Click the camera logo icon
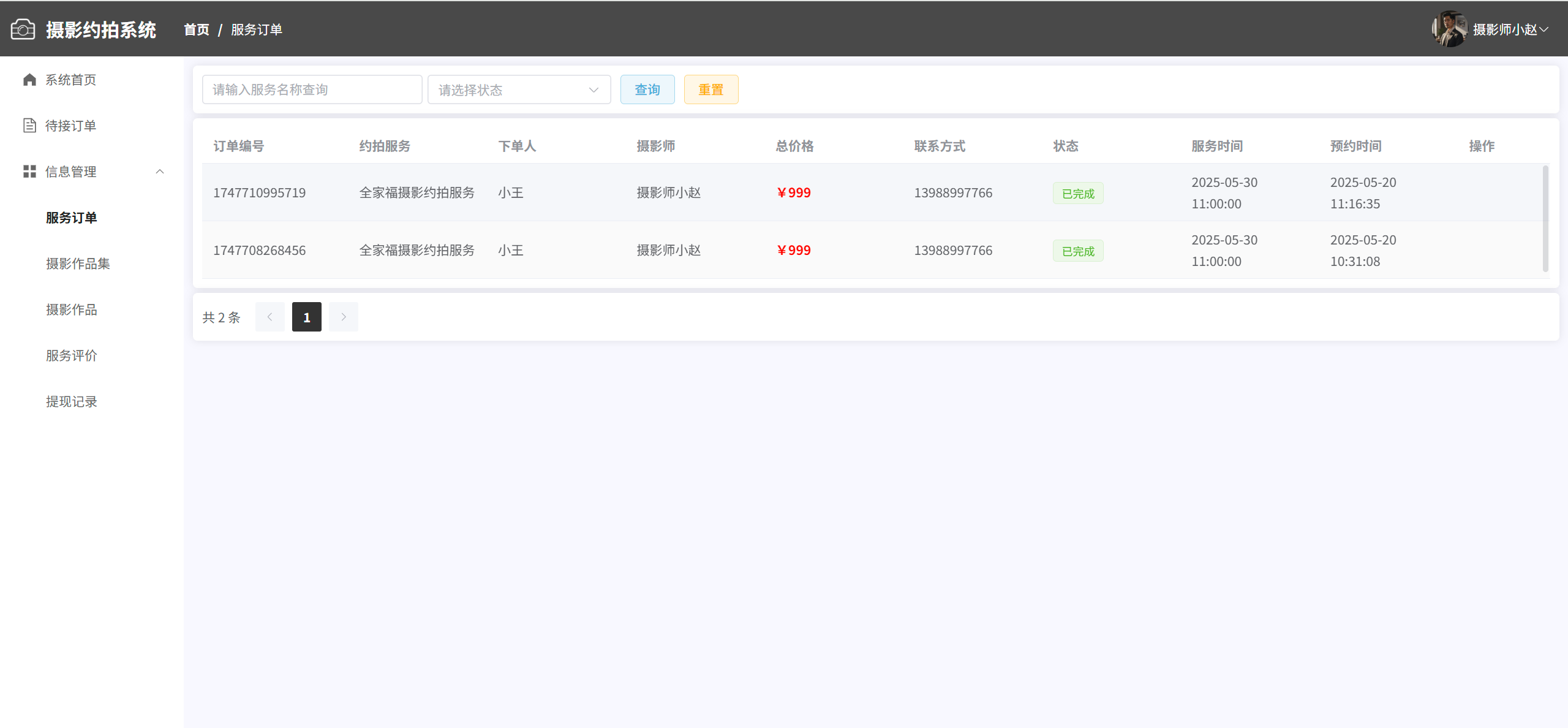1568x728 pixels. (x=23, y=29)
